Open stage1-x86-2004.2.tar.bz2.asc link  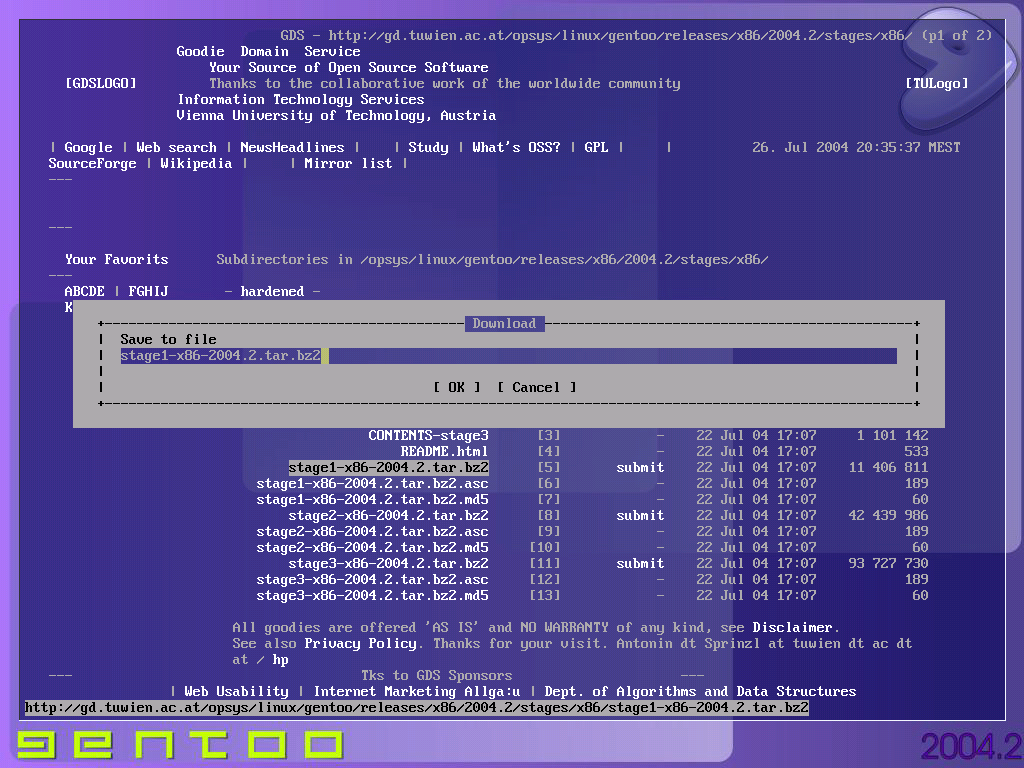(372, 483)
